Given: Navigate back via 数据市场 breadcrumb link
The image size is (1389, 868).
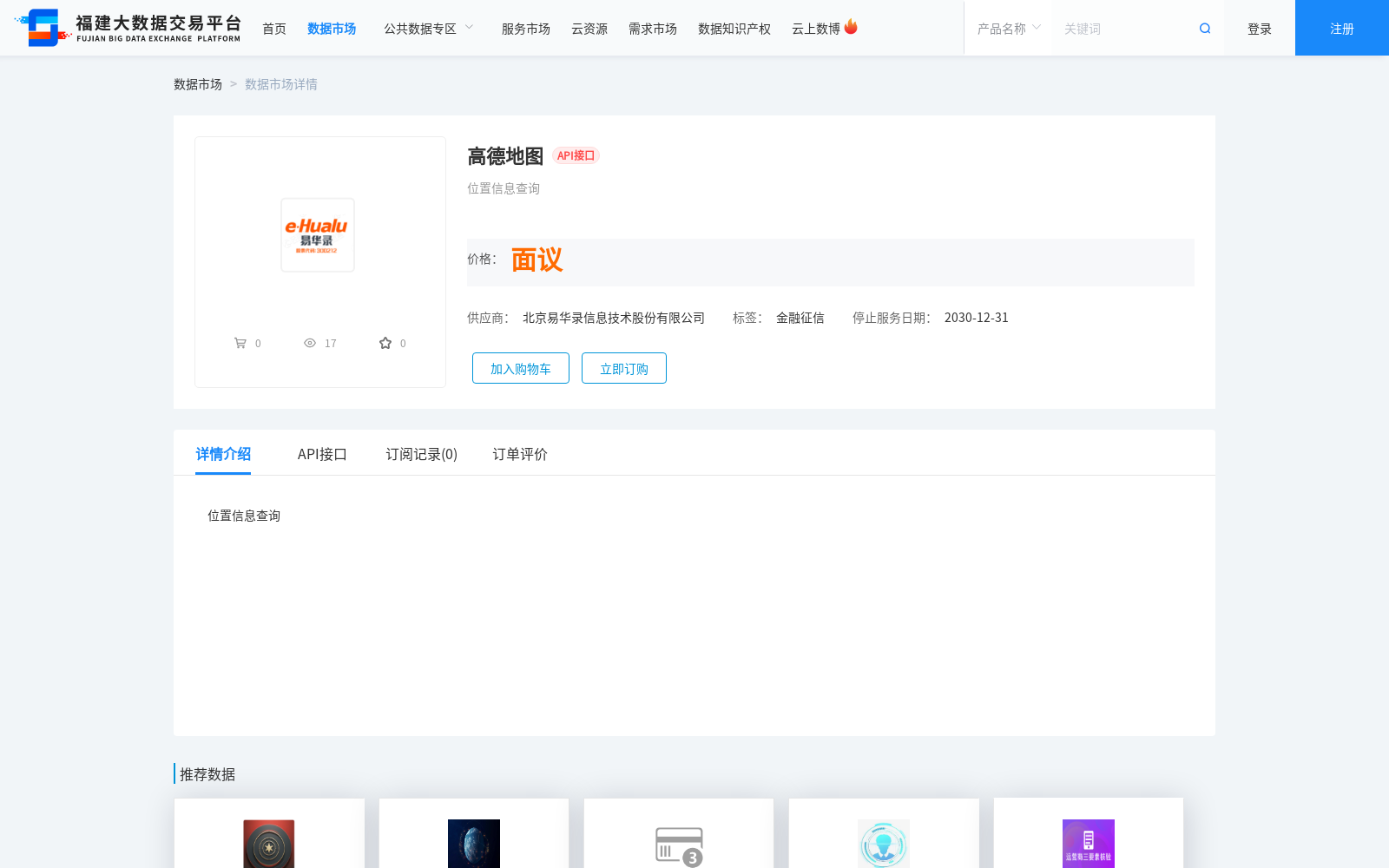Looking at the screenshot, I should 198,83.
